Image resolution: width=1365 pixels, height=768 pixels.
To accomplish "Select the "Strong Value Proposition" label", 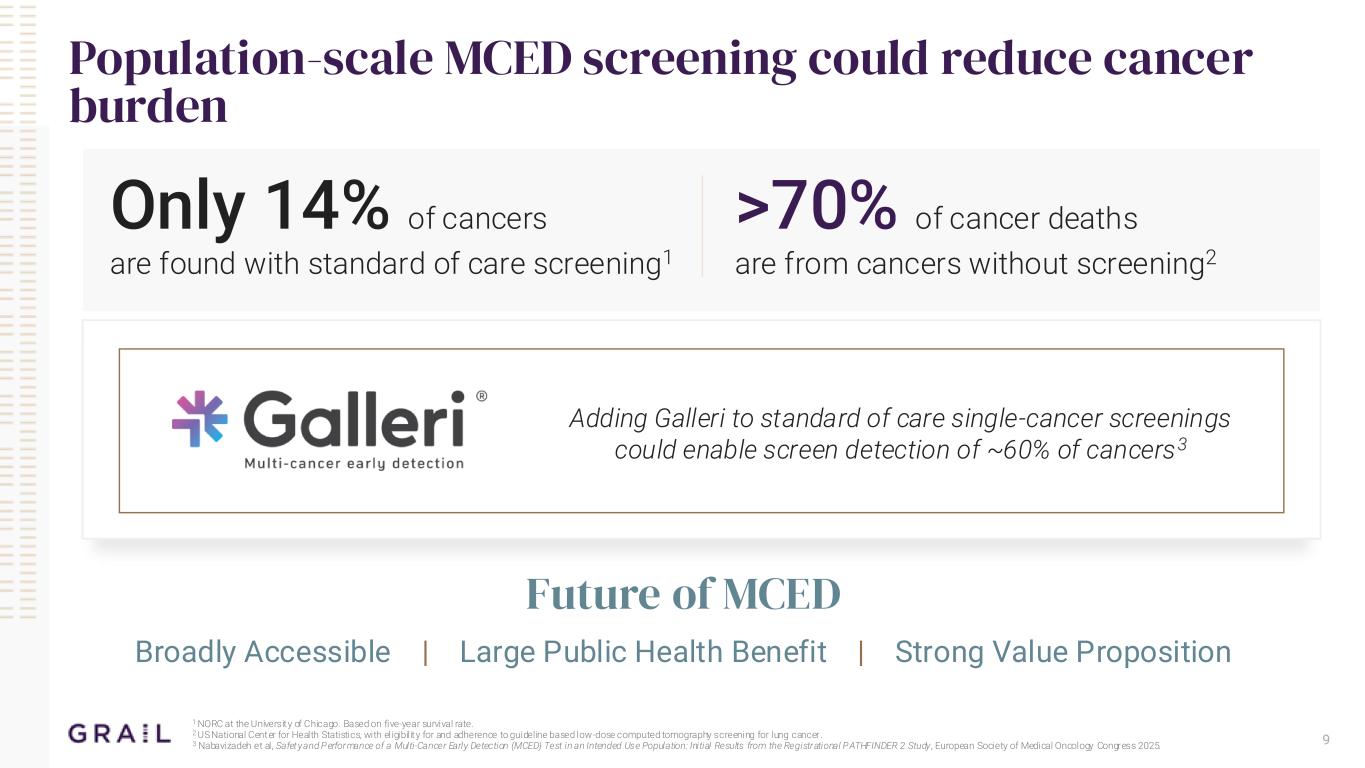I will pos(1062,652).
